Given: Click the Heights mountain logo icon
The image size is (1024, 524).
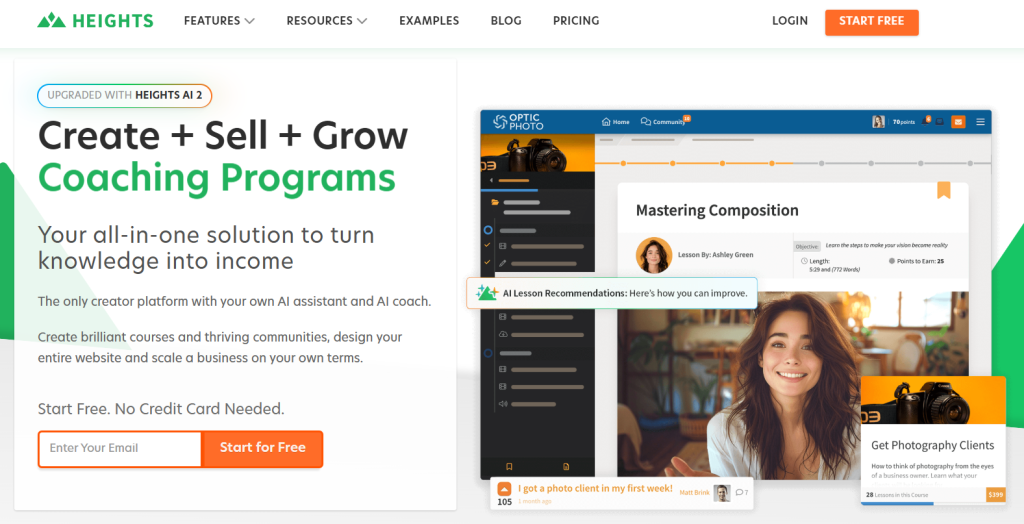Looking at the screenshot, I should click(x=51, y=21).
